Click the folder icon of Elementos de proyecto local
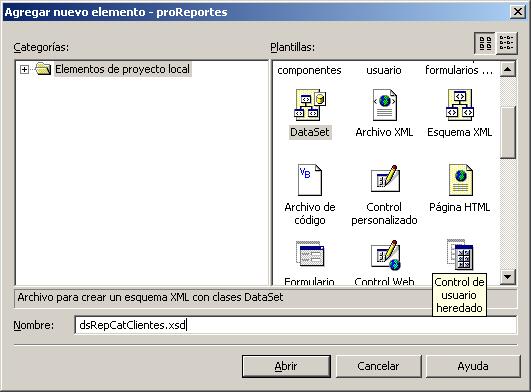The image size is (531, 392). point(43,69)
